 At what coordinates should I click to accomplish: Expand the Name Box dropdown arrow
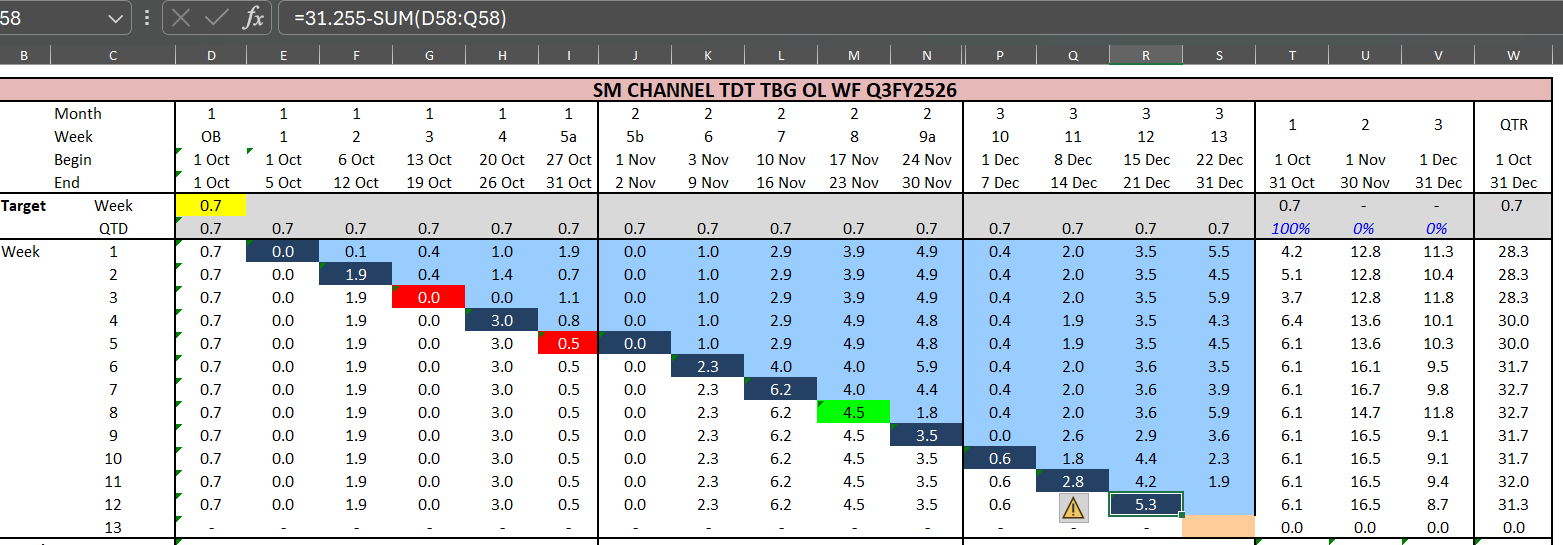[117, 17]
